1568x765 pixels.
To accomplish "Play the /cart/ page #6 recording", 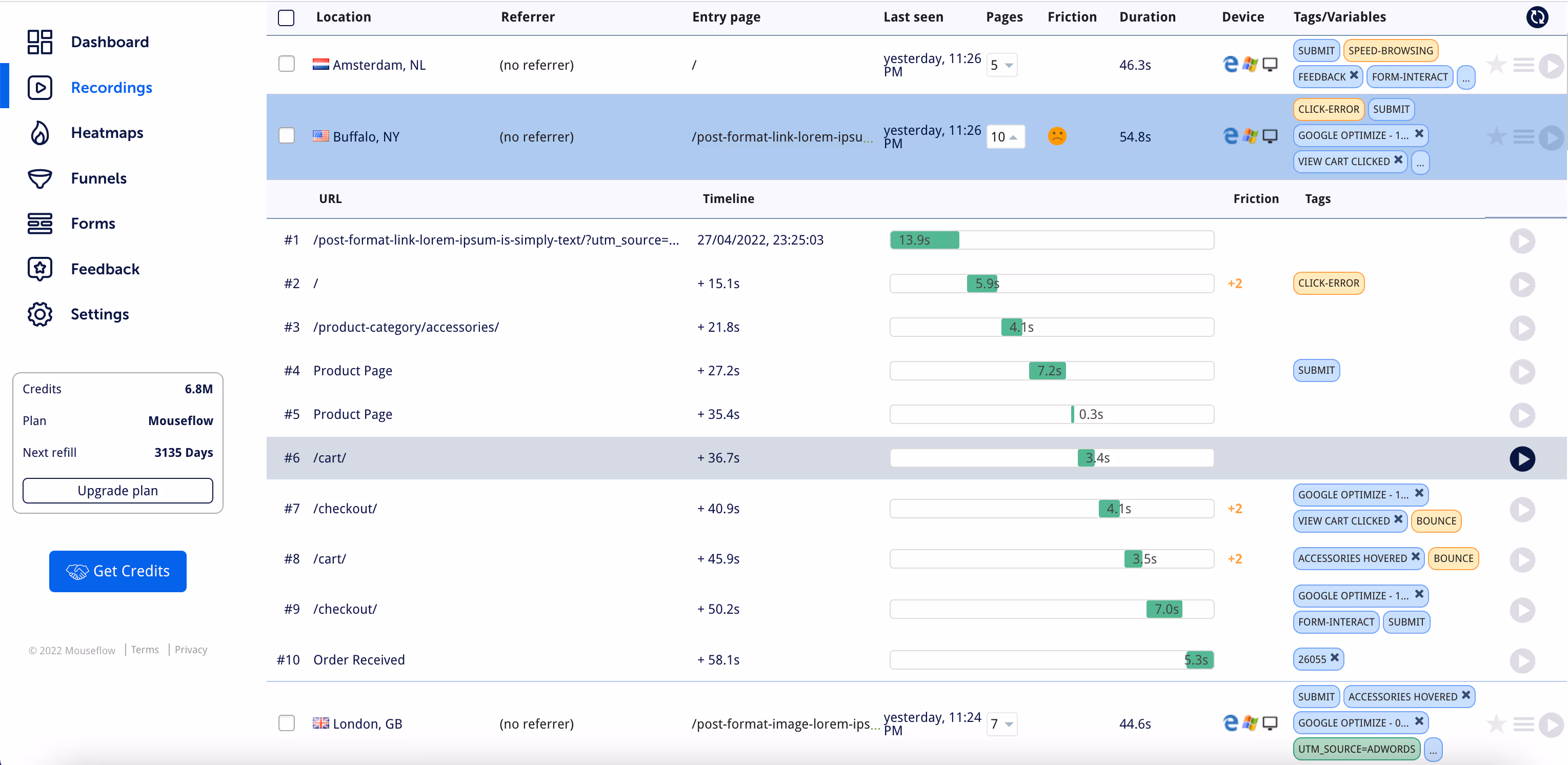I will pyautogui.click(x=1522, y=458).
